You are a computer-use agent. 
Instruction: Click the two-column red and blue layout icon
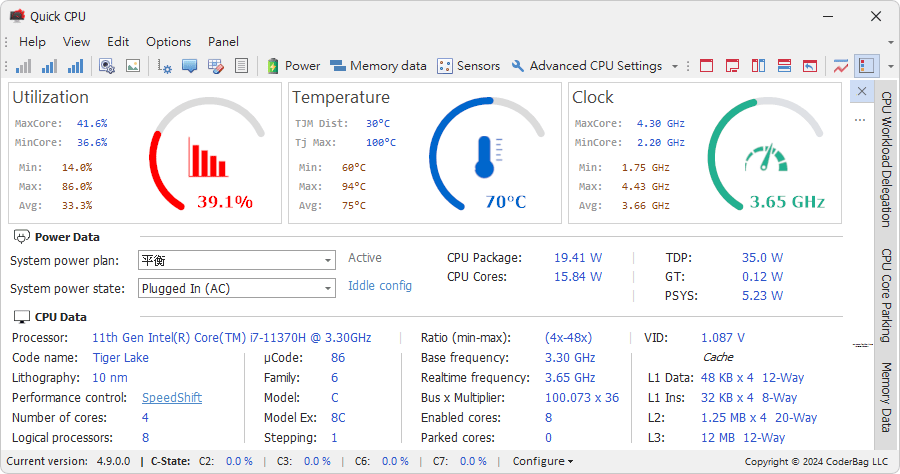[758, 66]
